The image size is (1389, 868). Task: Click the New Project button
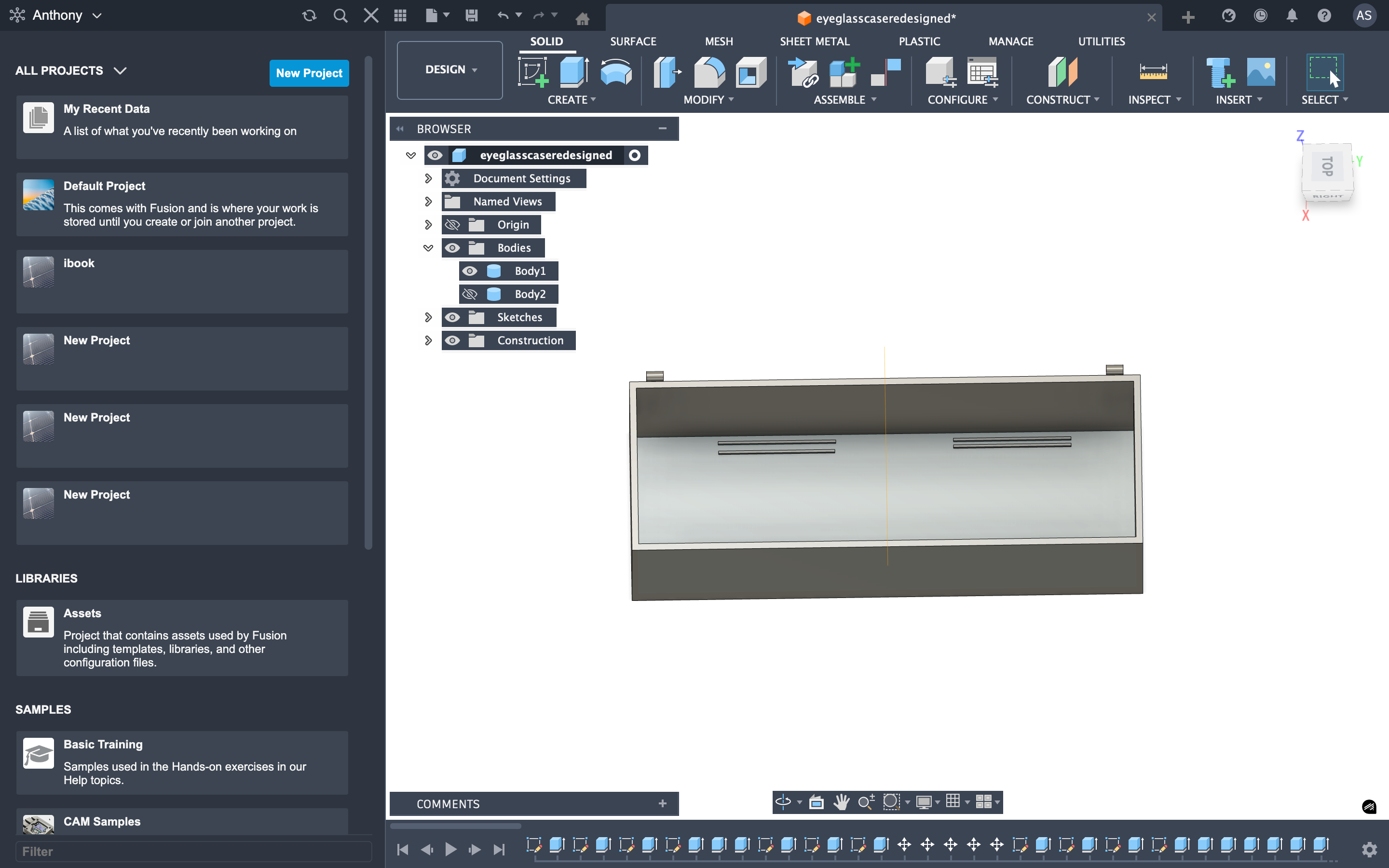pyautogui.click(x=309, y=73)
